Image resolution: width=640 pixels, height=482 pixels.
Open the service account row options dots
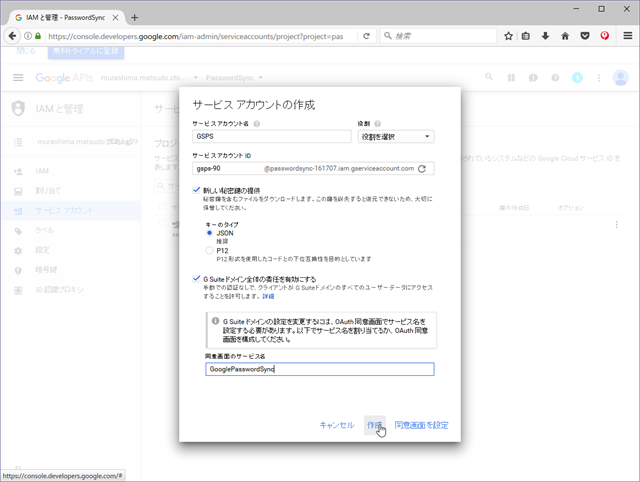[x=616, y=225]
